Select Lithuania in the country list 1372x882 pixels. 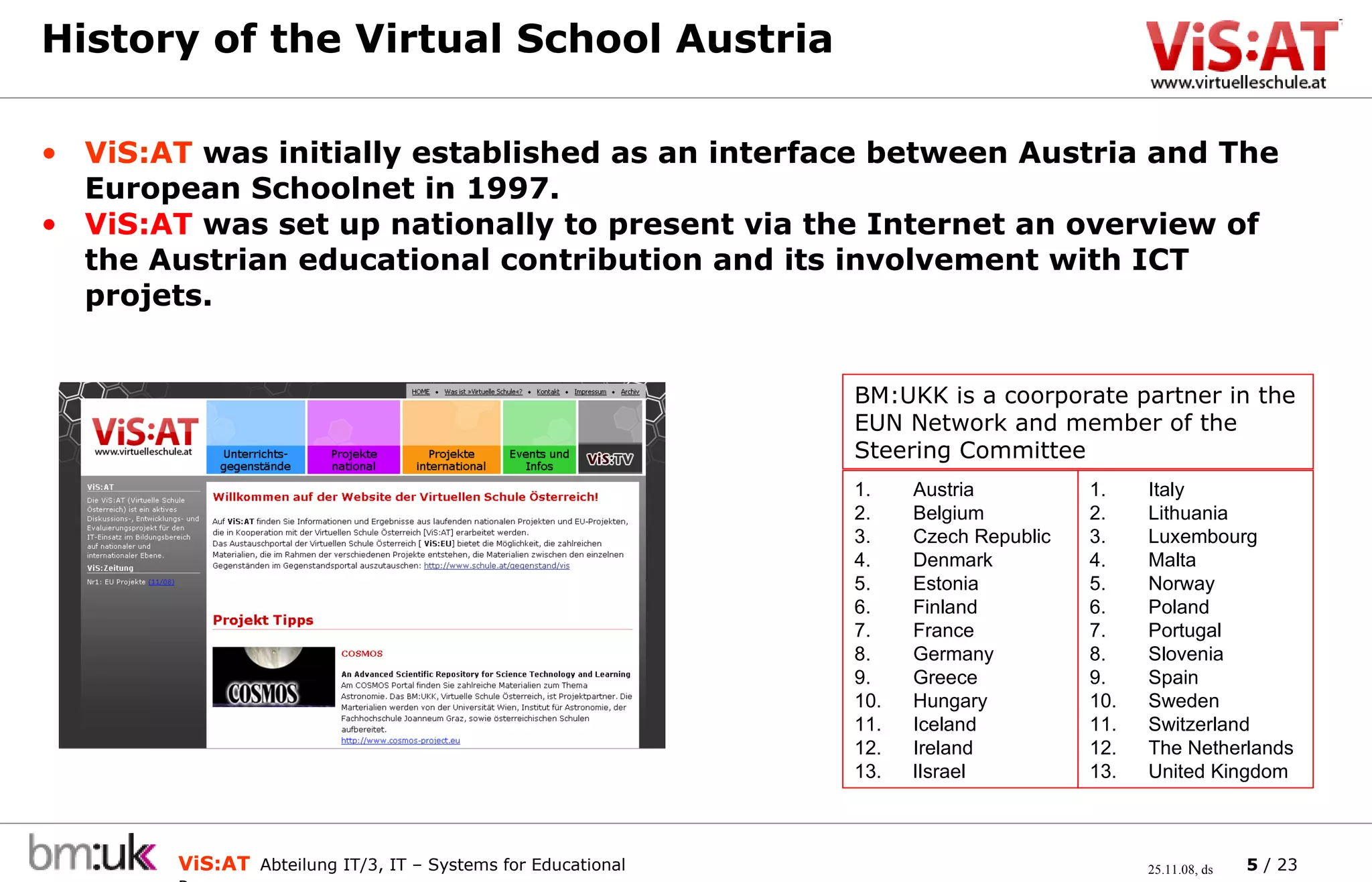point(1188,513)
